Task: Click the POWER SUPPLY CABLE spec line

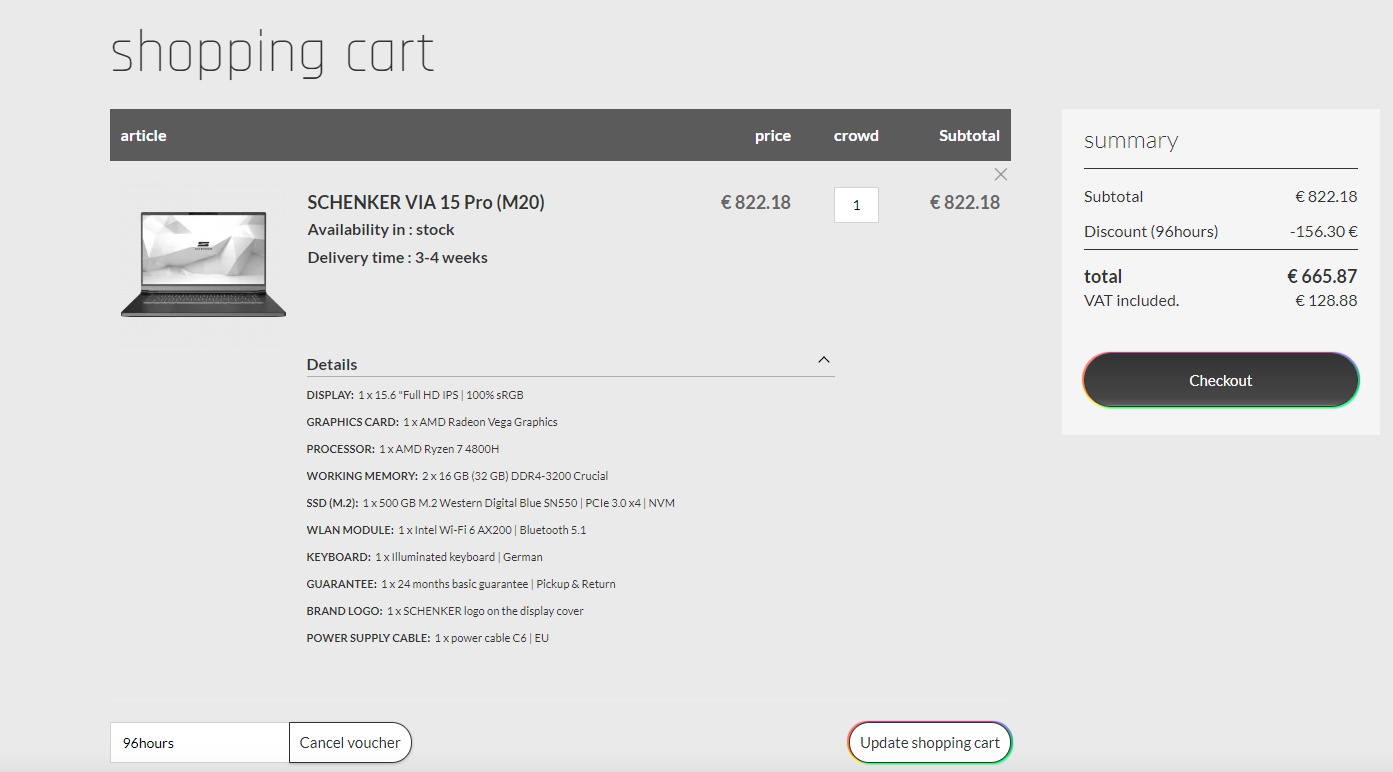Action: tap(428, 638)
